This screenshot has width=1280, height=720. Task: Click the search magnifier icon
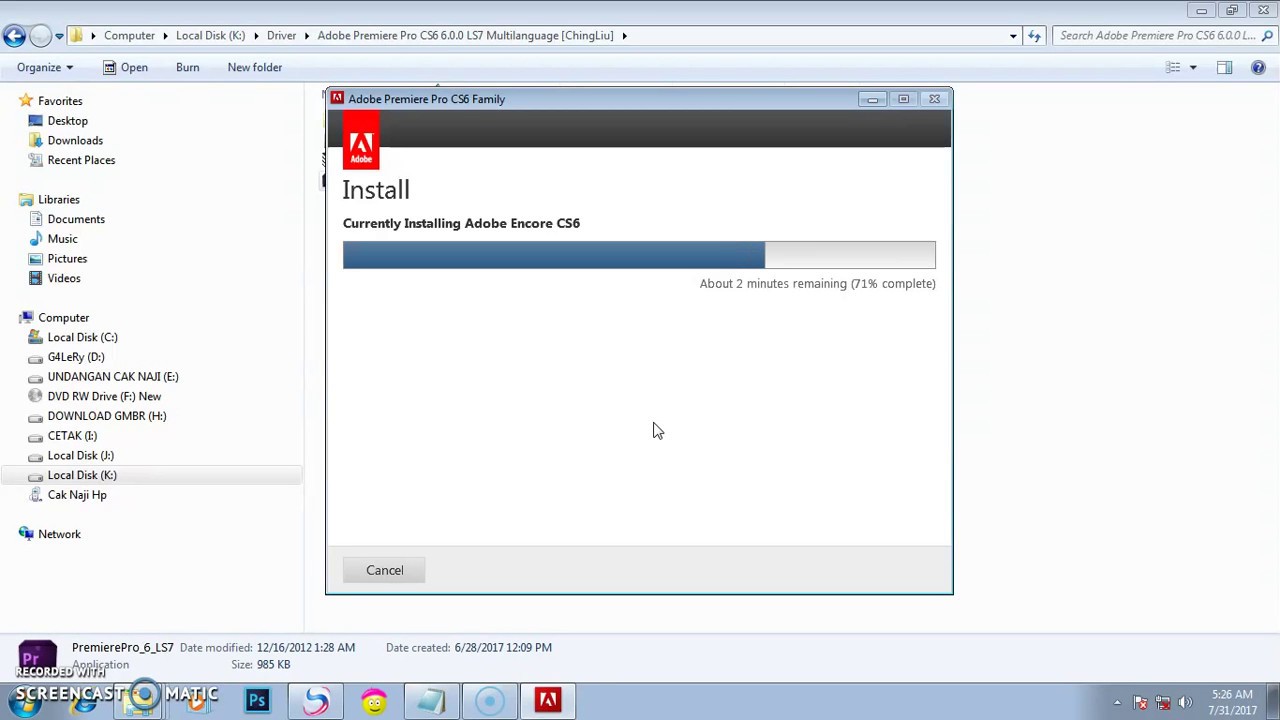coord(1268,36)
